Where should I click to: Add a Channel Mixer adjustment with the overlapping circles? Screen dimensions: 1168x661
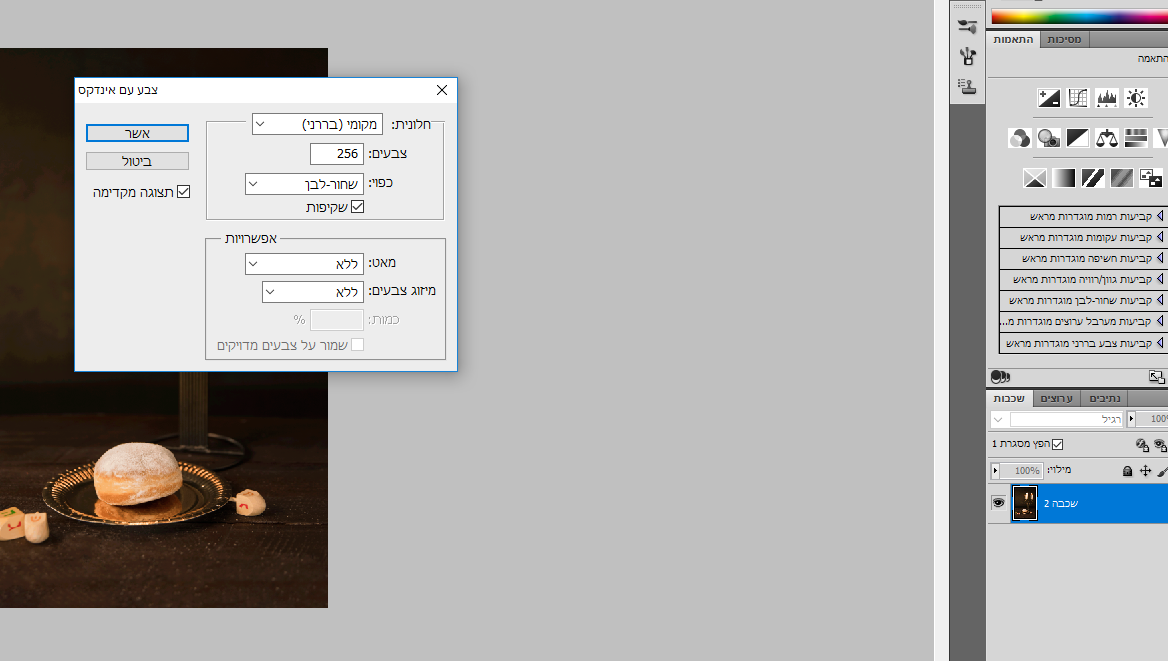1020,138
